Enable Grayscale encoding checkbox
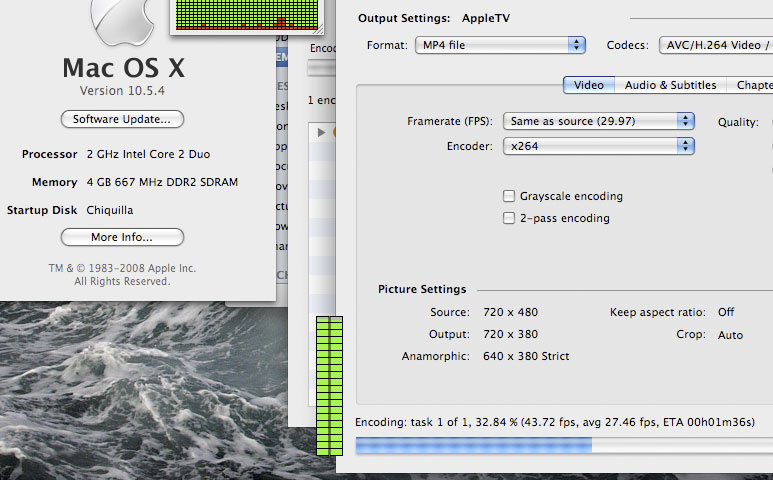The width and height of the screenshot is (773, 480). tap(509, 196)
